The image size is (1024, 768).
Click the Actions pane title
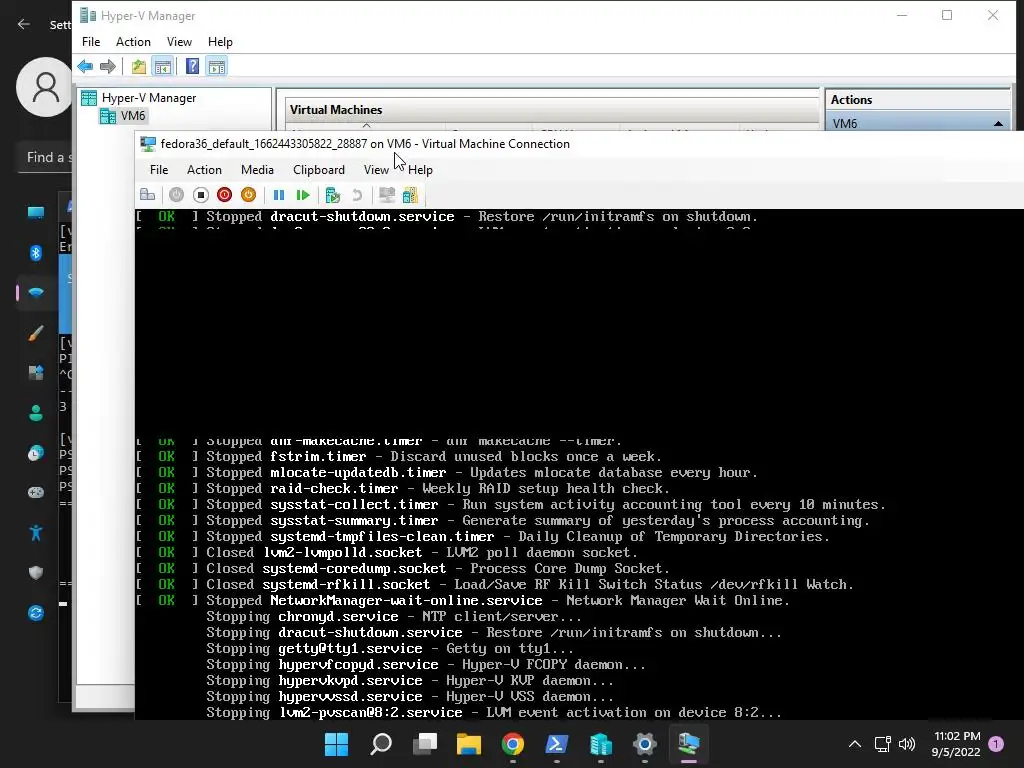click(851, 100)
